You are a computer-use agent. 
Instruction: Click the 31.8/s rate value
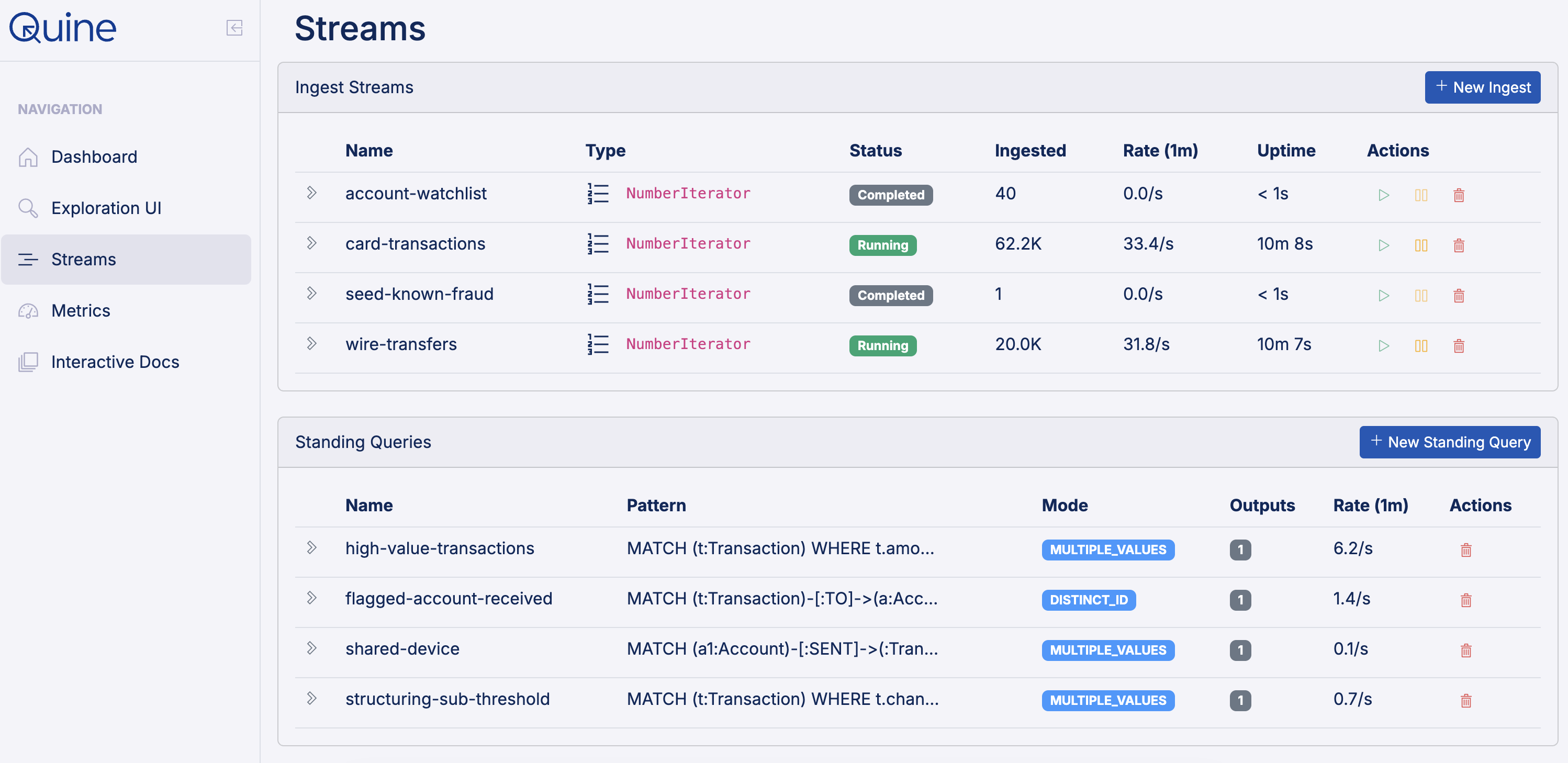click(x=1146, y=344)
